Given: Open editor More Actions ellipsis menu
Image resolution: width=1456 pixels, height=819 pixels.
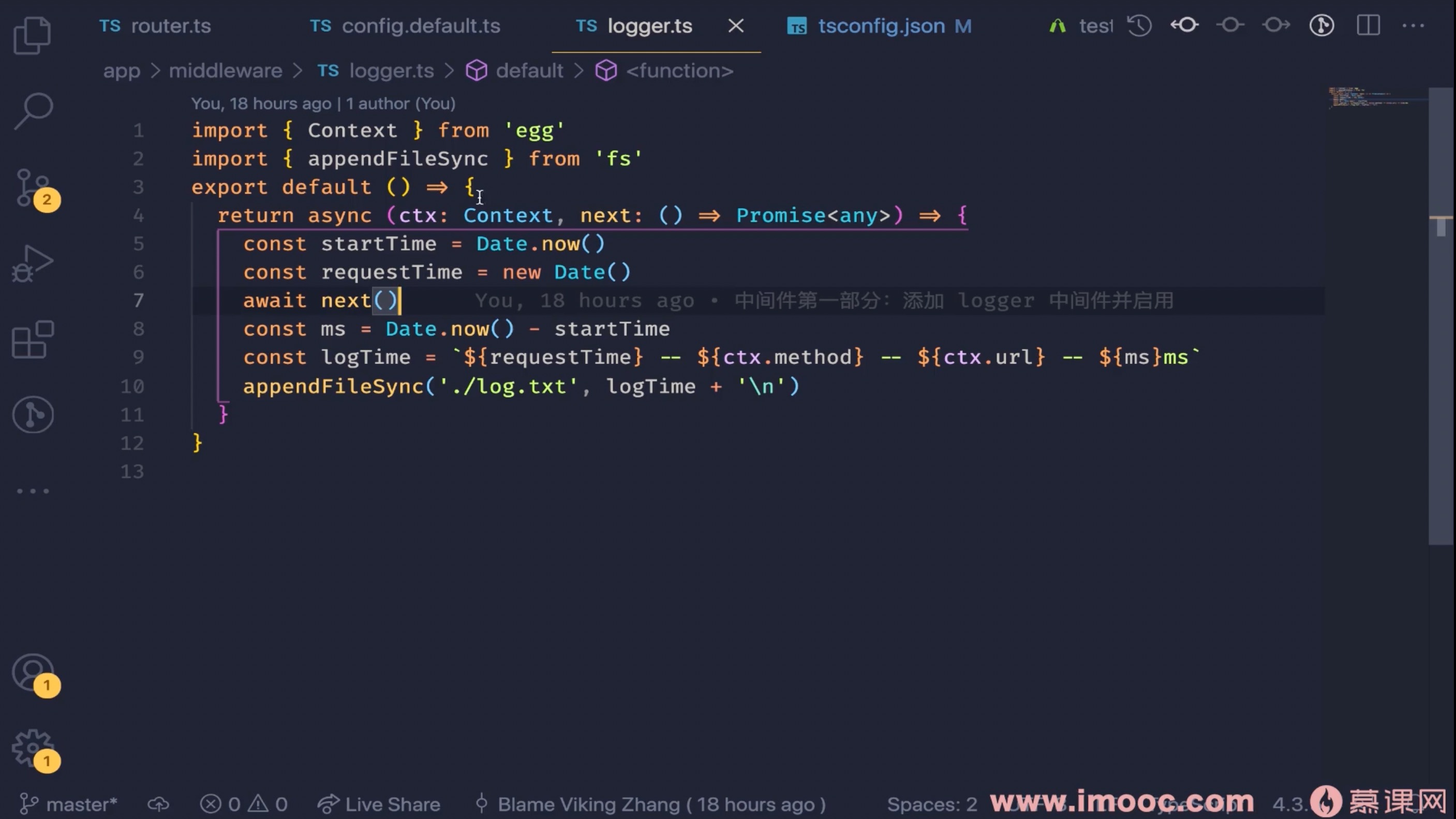Looking at the screenshot, I should click(x=1413, y=25).
